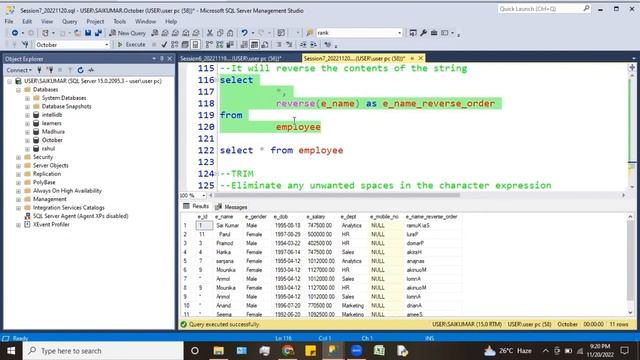Open the zoom 100 % dropdown
This screenshot has height=360, width=640.
(x=204, y=196)
